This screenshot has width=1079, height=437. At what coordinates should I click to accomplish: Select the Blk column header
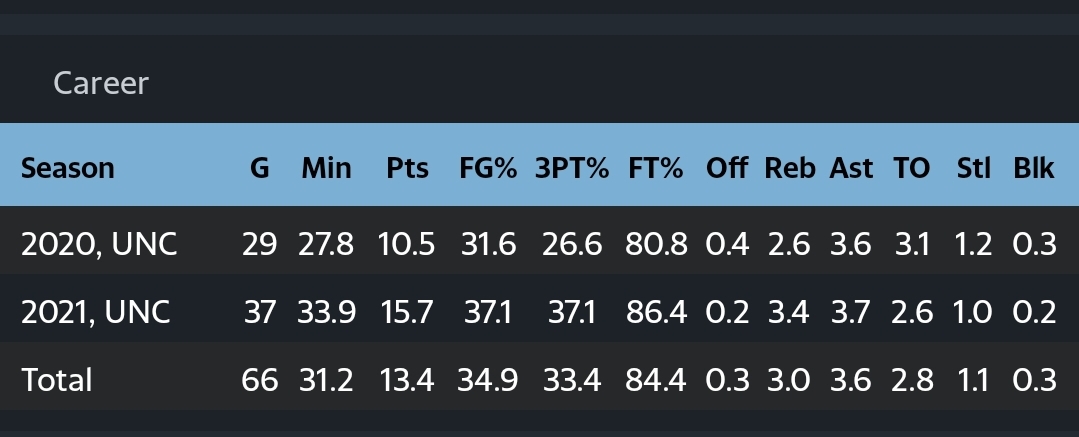(x=1034, y=168)
